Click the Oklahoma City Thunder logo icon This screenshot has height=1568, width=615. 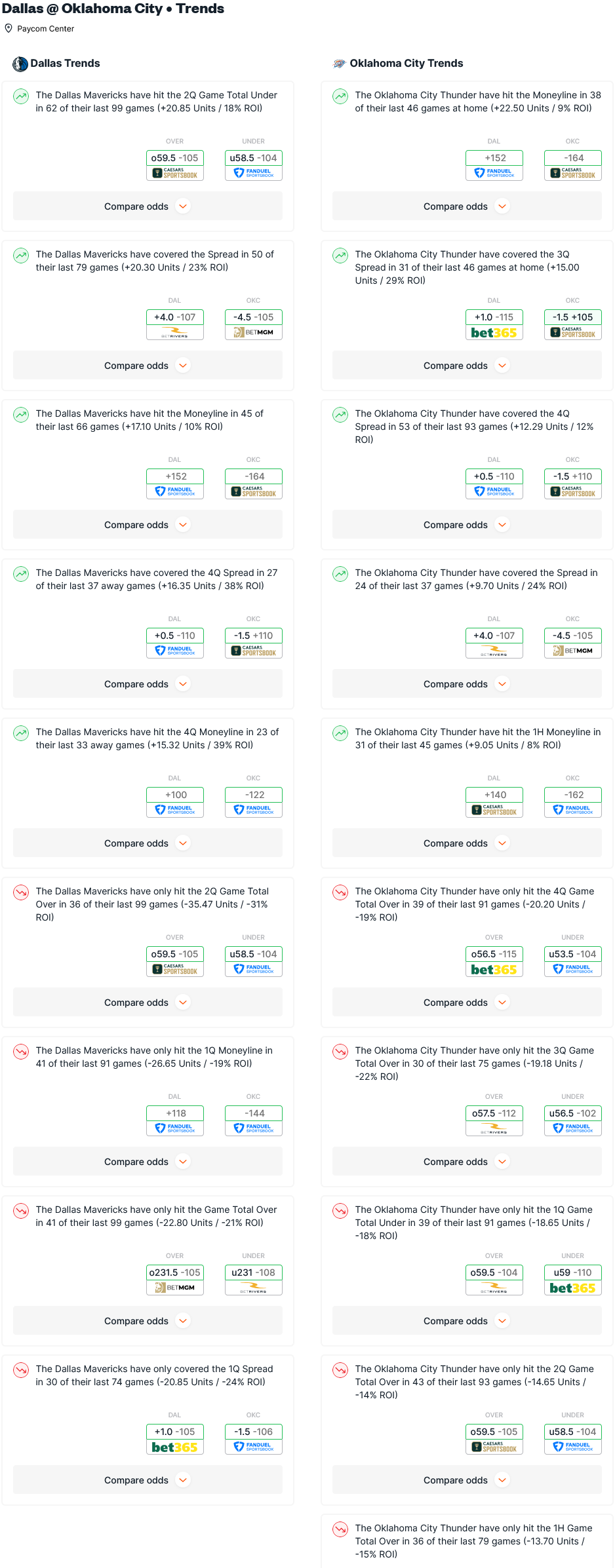coord(340,64)
